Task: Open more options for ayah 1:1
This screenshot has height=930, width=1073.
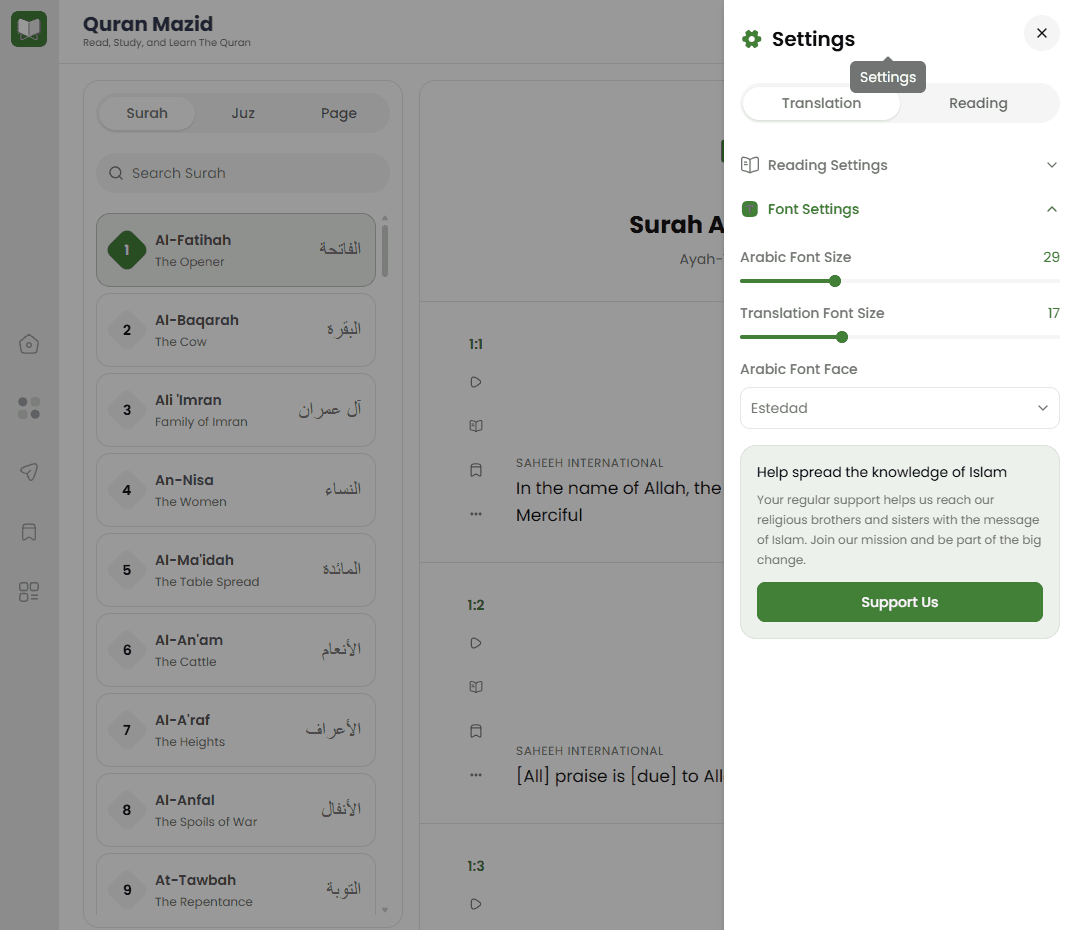Action: (476, 514)
